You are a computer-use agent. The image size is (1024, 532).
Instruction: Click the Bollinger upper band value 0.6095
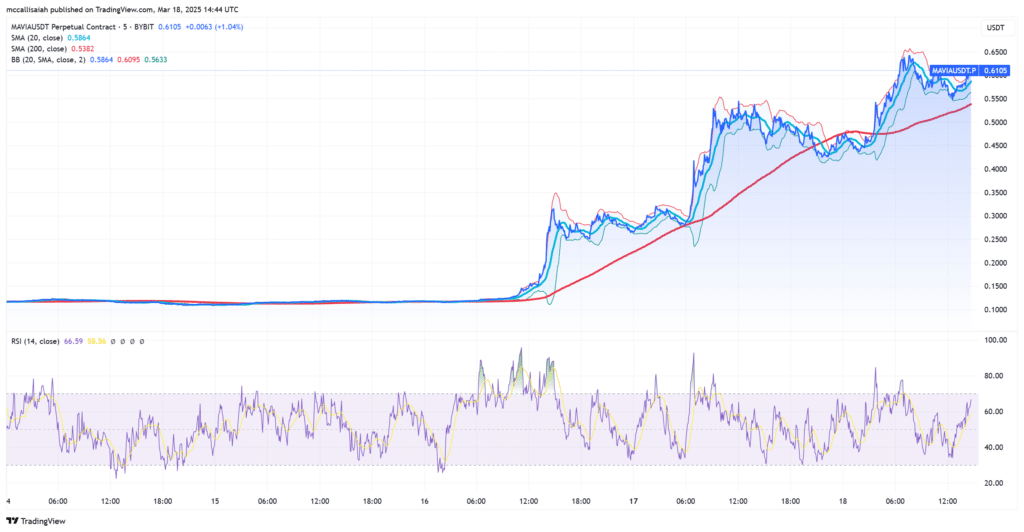click(x=128, y=59)
